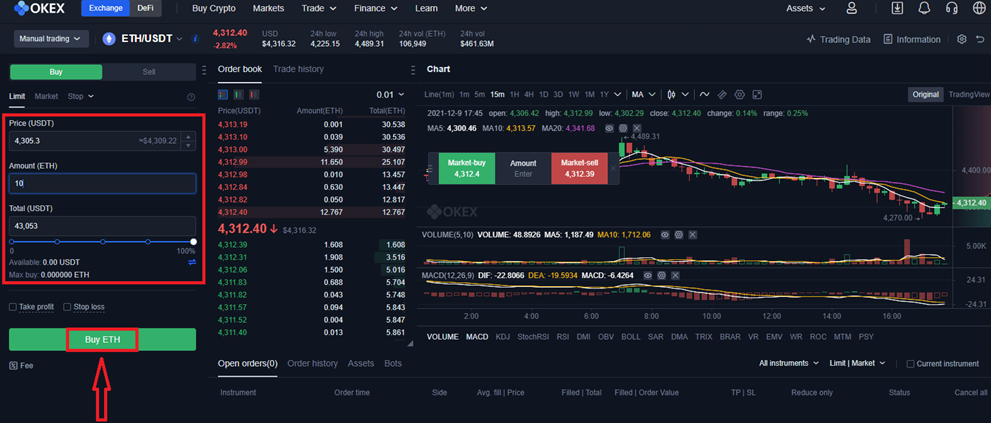Click the Price (USDT) input field

pos(102,140)
